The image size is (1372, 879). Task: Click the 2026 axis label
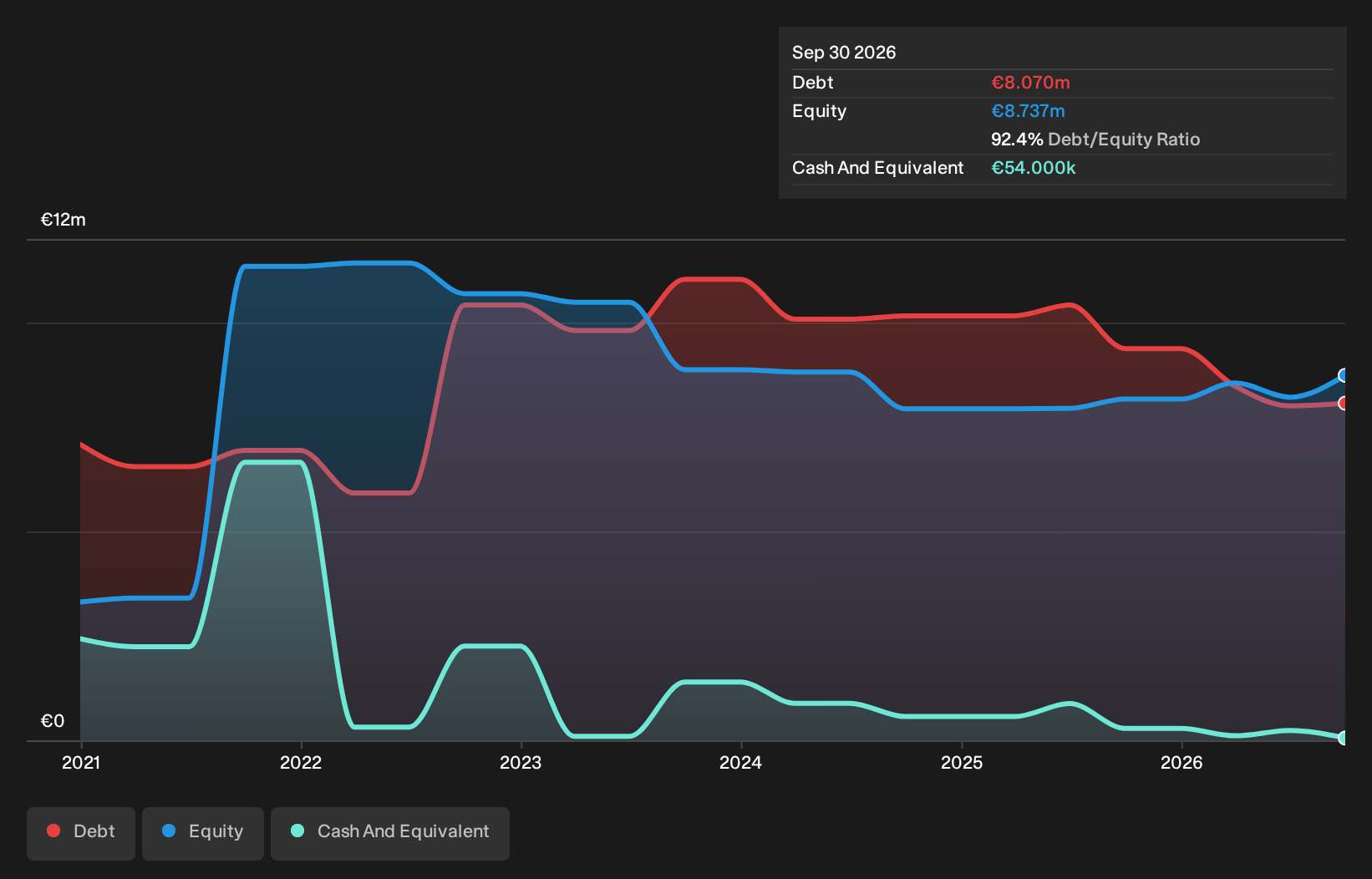(x=1181, y=762)
